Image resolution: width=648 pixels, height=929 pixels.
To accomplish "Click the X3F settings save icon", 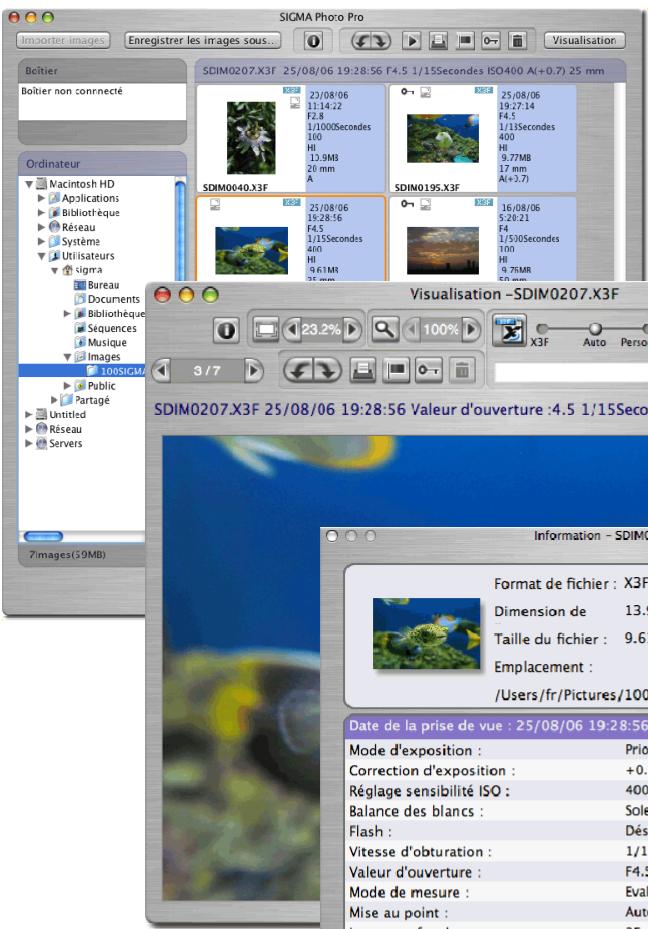I will (x=509, y=331).
